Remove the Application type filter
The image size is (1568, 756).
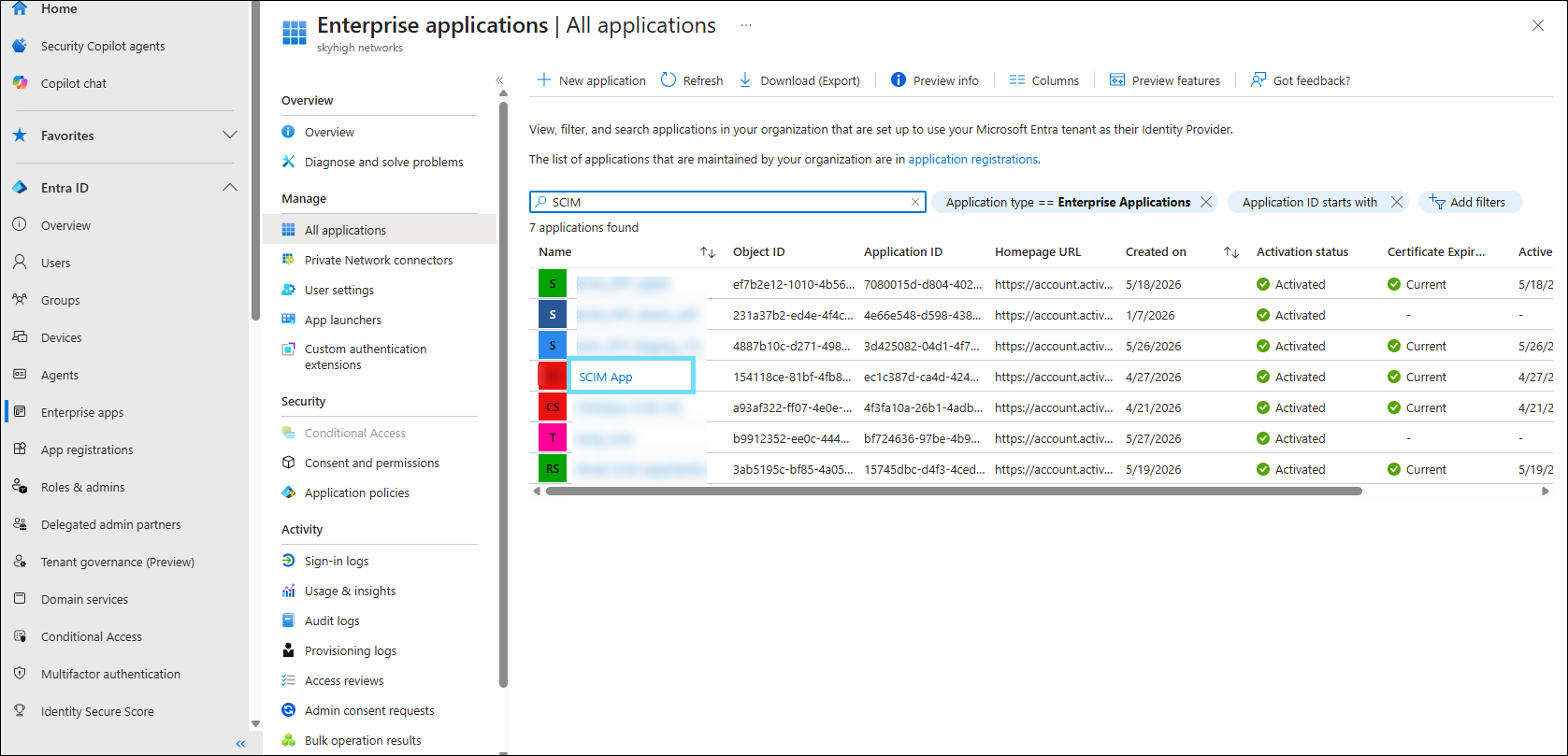point(1206,202)
